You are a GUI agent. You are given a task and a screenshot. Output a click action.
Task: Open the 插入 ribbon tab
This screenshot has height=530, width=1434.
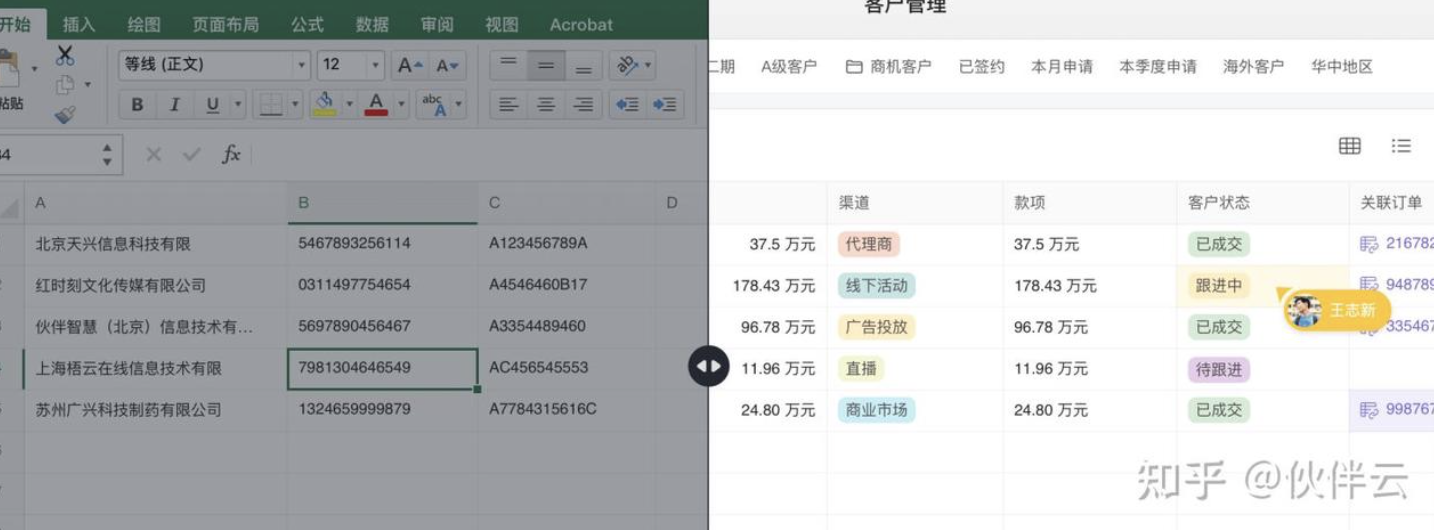click(79, 24)
